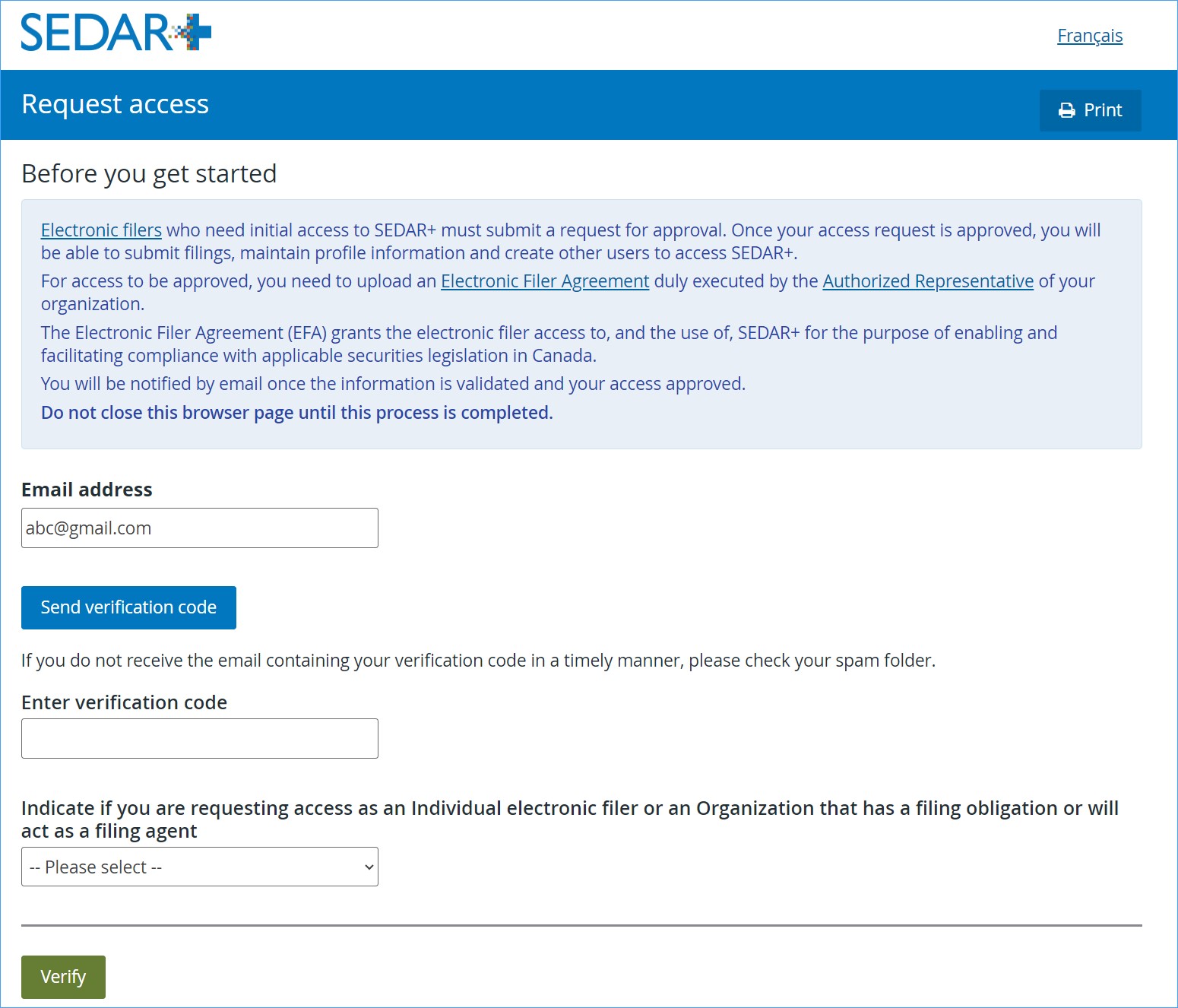
Task: Click the 'Request access' page heading
Action: (116, 104)
